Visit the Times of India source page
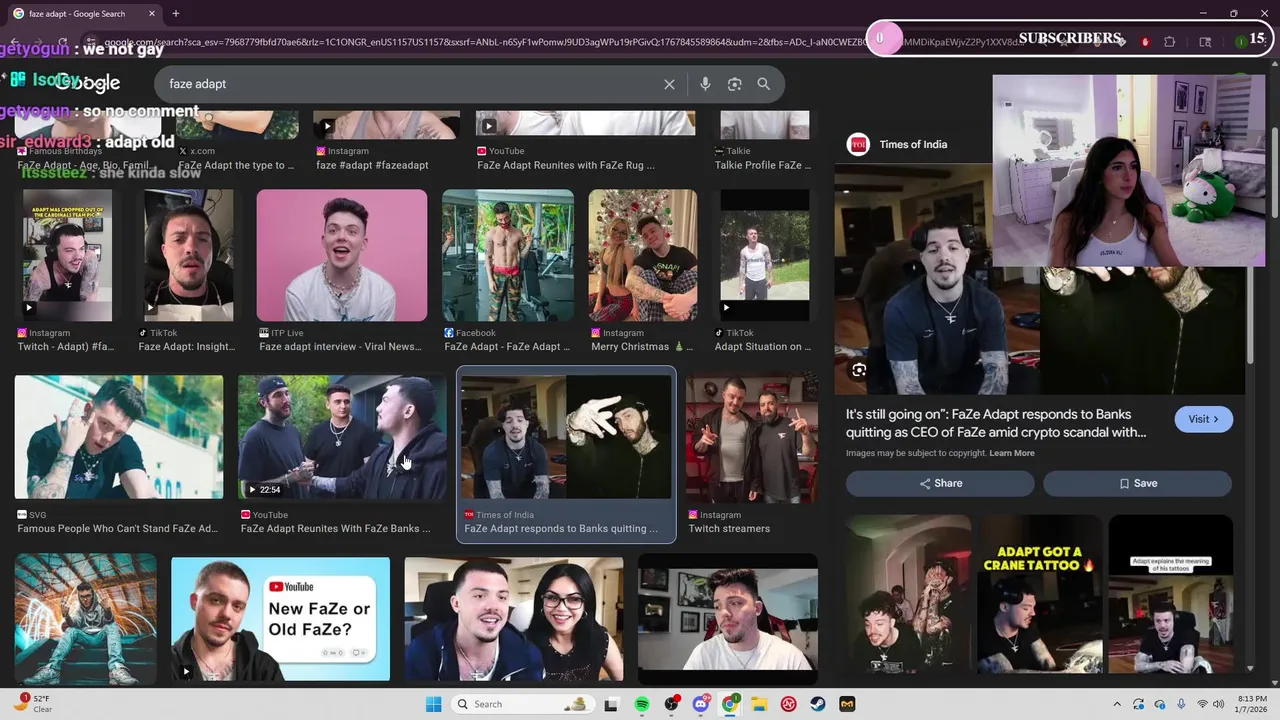This screenshot has width=1280, height=720. [x=1203, y=419]
